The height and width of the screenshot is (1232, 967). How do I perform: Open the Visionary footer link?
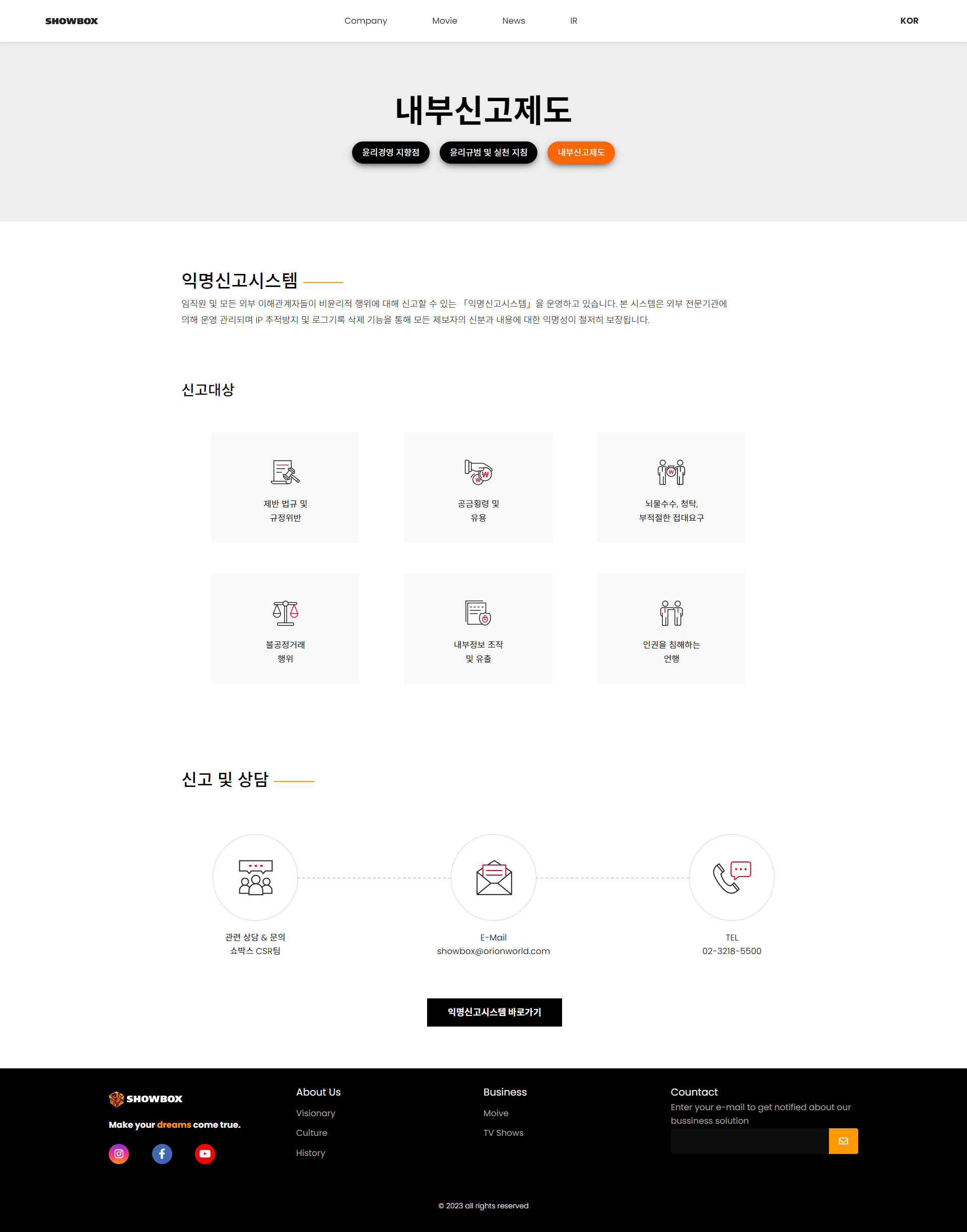coord(315,1113)
